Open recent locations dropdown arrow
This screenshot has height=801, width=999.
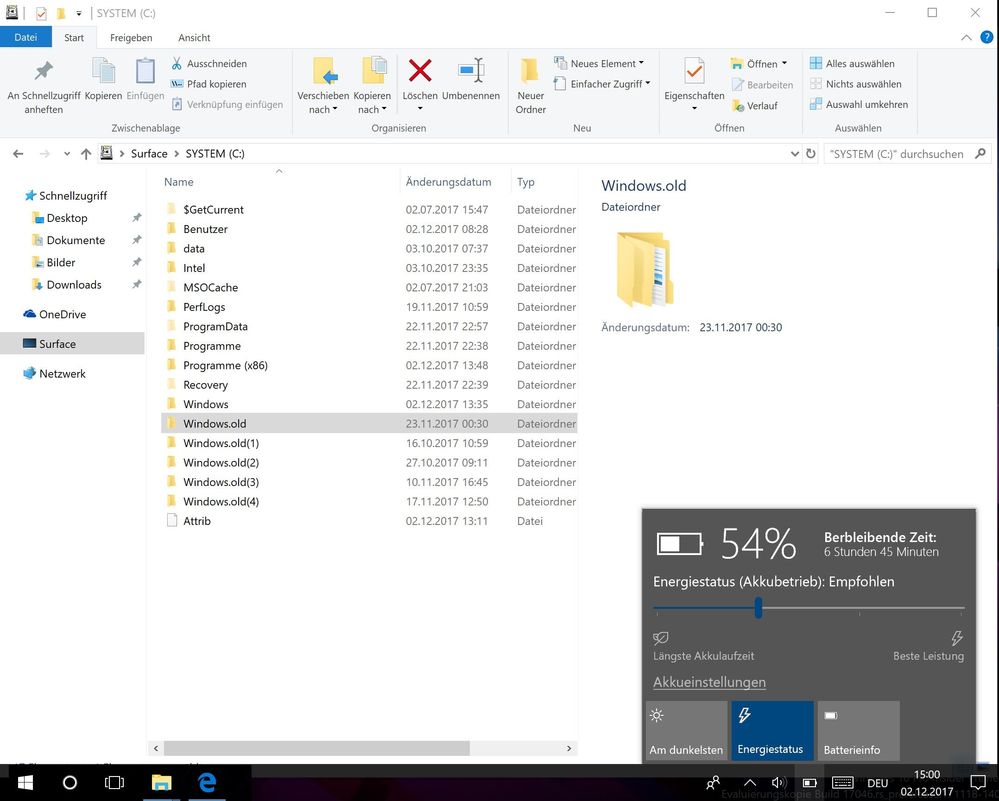67,154
